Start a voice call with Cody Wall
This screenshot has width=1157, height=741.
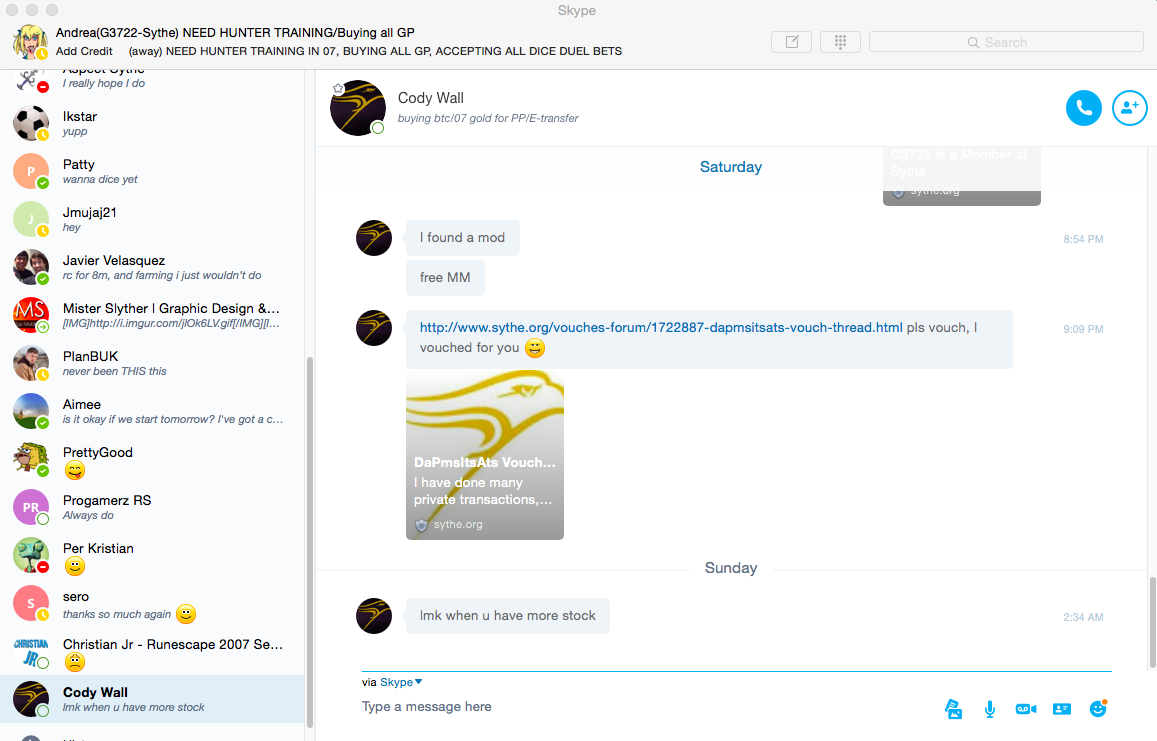click(x=1083, y=108)
